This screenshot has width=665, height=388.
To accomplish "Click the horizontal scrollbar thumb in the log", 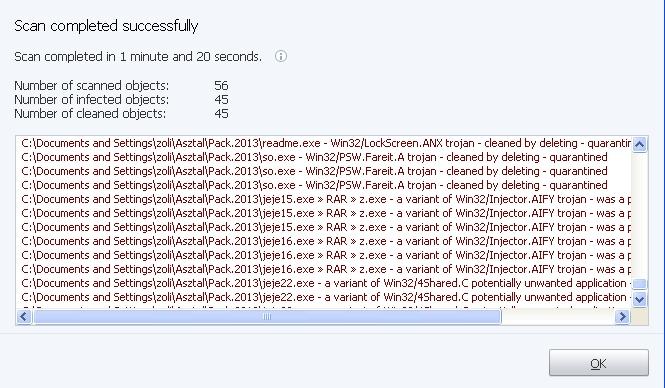I will [267, 316].
